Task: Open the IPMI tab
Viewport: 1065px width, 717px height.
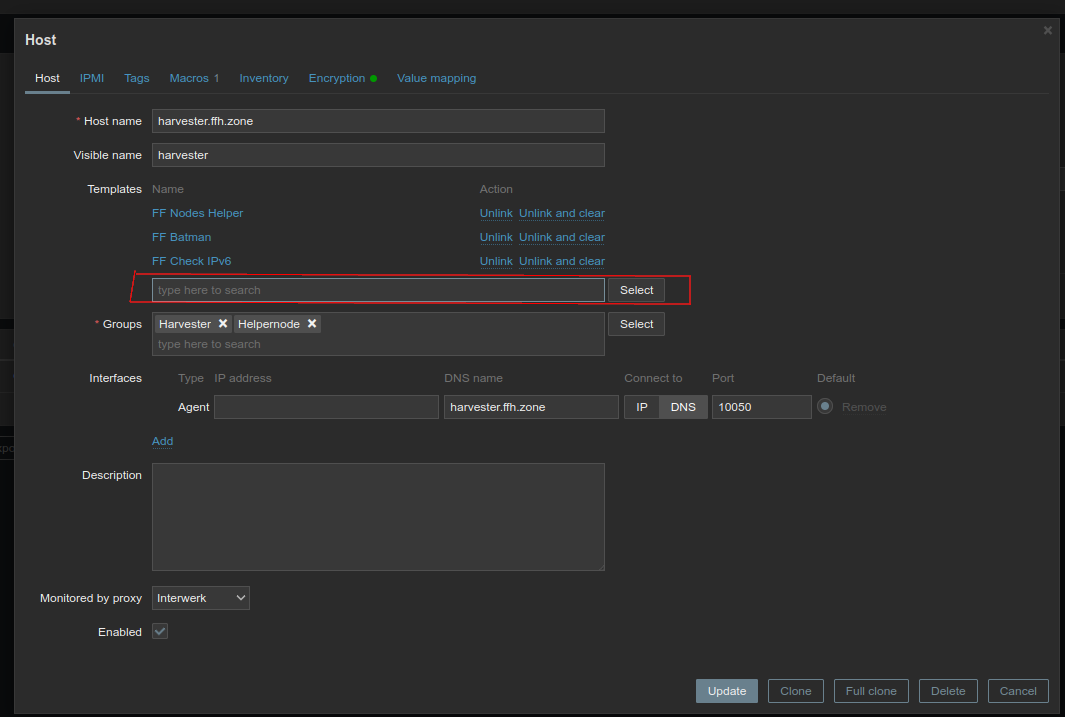Action: coord(92,78)
